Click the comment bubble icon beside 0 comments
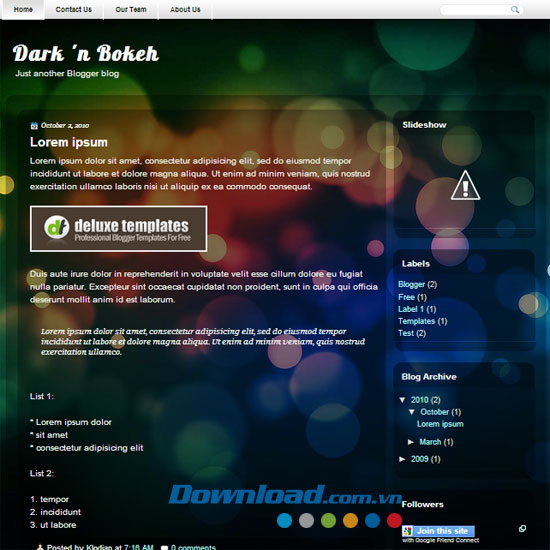This screenshot has width=550, height=550. click(164, 547)
